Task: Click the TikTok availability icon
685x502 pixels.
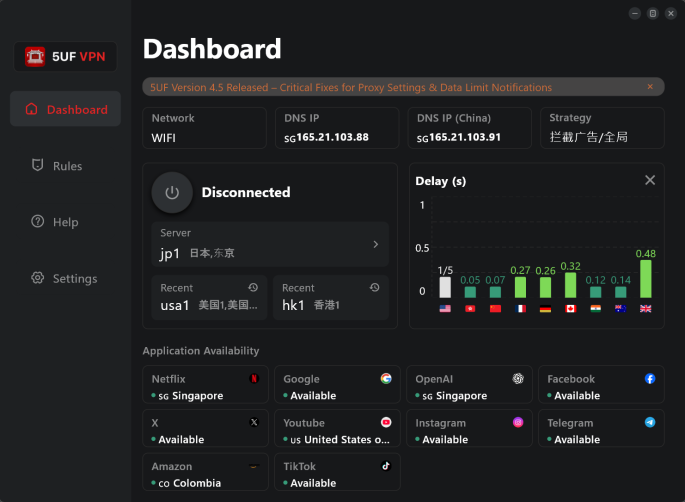Action: (x=386, y=466)
